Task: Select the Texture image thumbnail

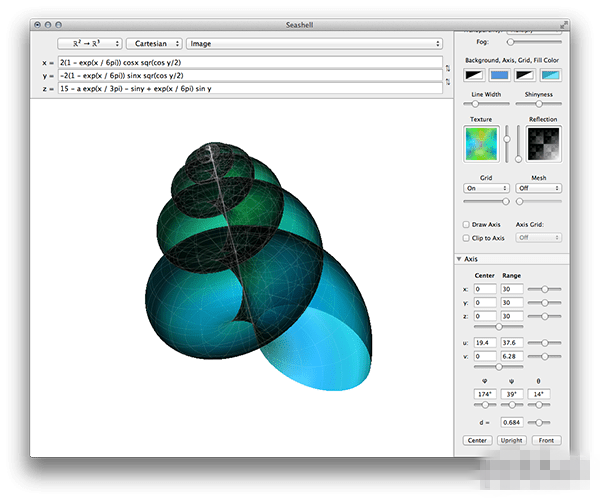Action: 482,144
